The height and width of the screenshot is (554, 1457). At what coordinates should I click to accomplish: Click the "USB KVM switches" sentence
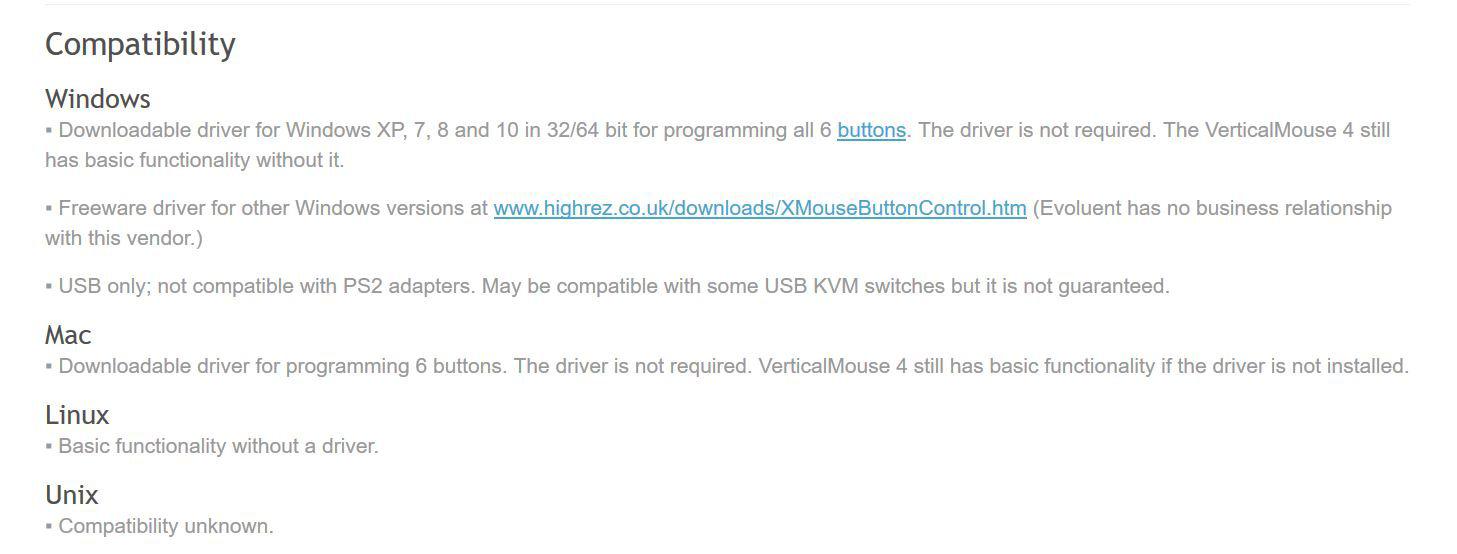point(826,286)
